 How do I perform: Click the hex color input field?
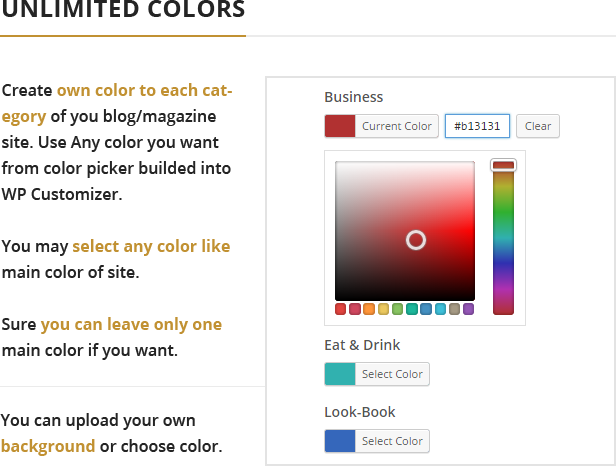(478, 126)
